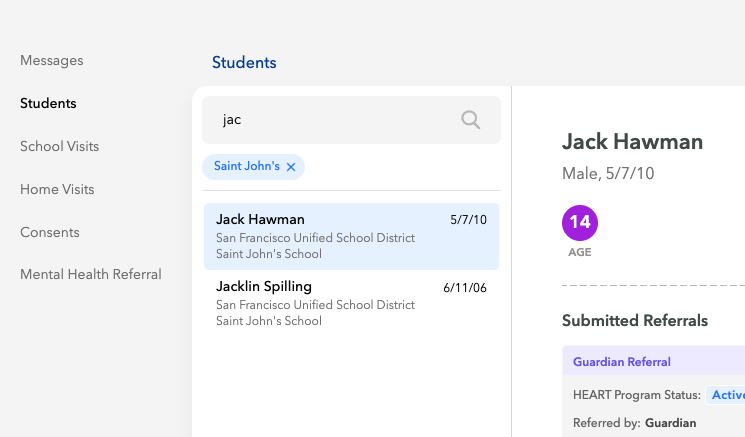745x437 pixels.
Task: Click the 'Referred by: Guardian' line
Action: coord(634,423)
